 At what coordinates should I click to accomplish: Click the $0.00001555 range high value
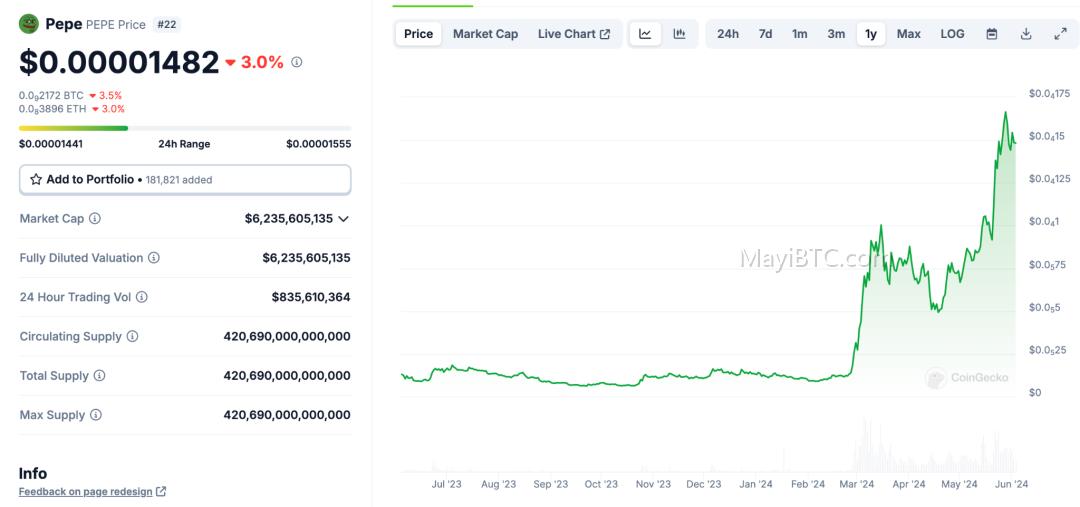coord(319,144)
